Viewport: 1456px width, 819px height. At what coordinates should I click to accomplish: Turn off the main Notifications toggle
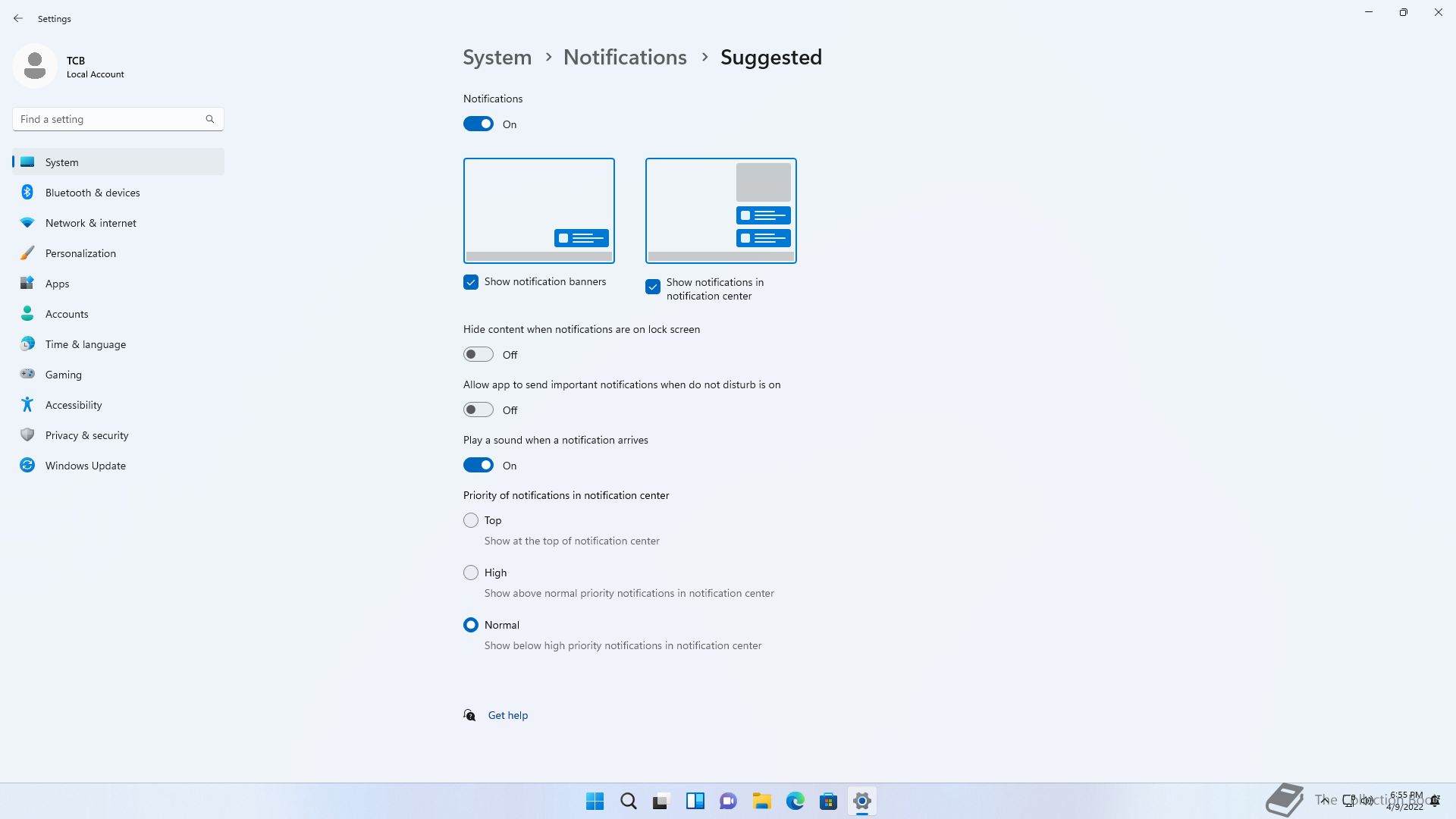479,124
